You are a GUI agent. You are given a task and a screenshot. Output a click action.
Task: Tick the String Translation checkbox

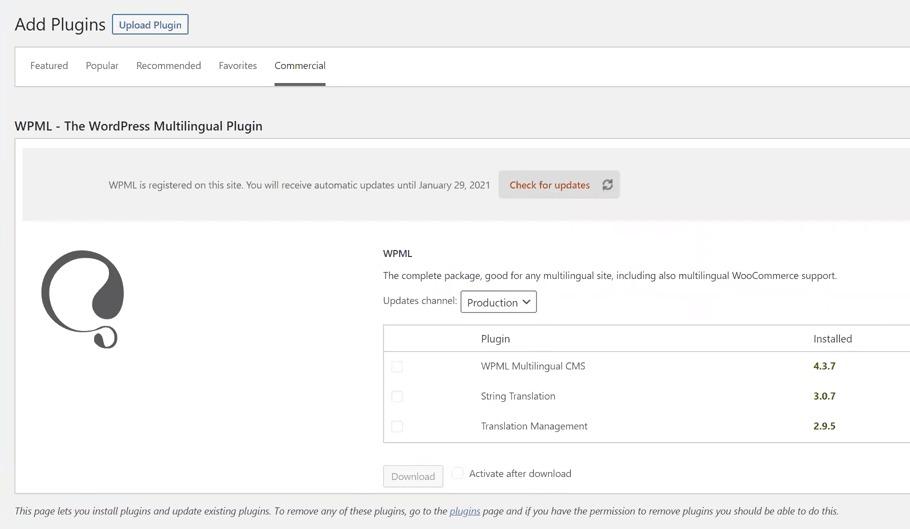pos(397,397)
